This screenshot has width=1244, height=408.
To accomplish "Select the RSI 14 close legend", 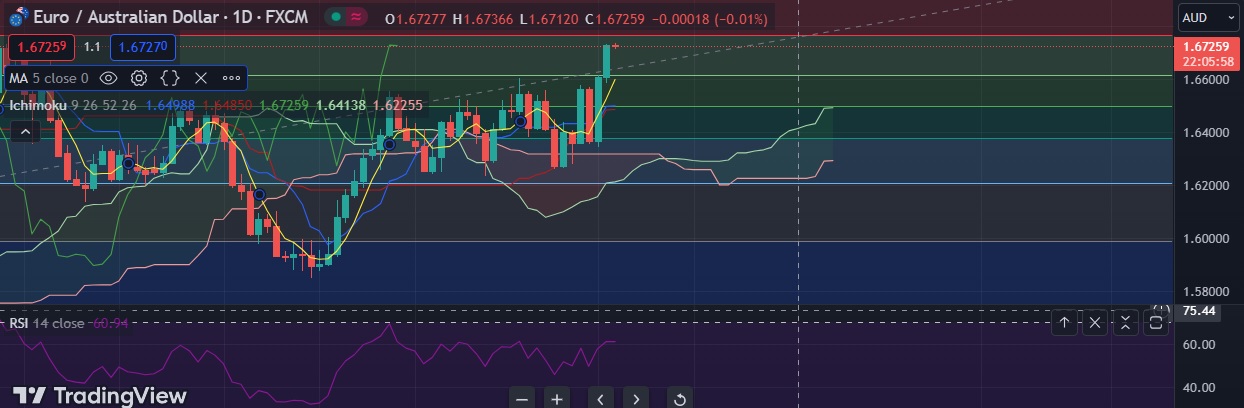I will (47, 323).
